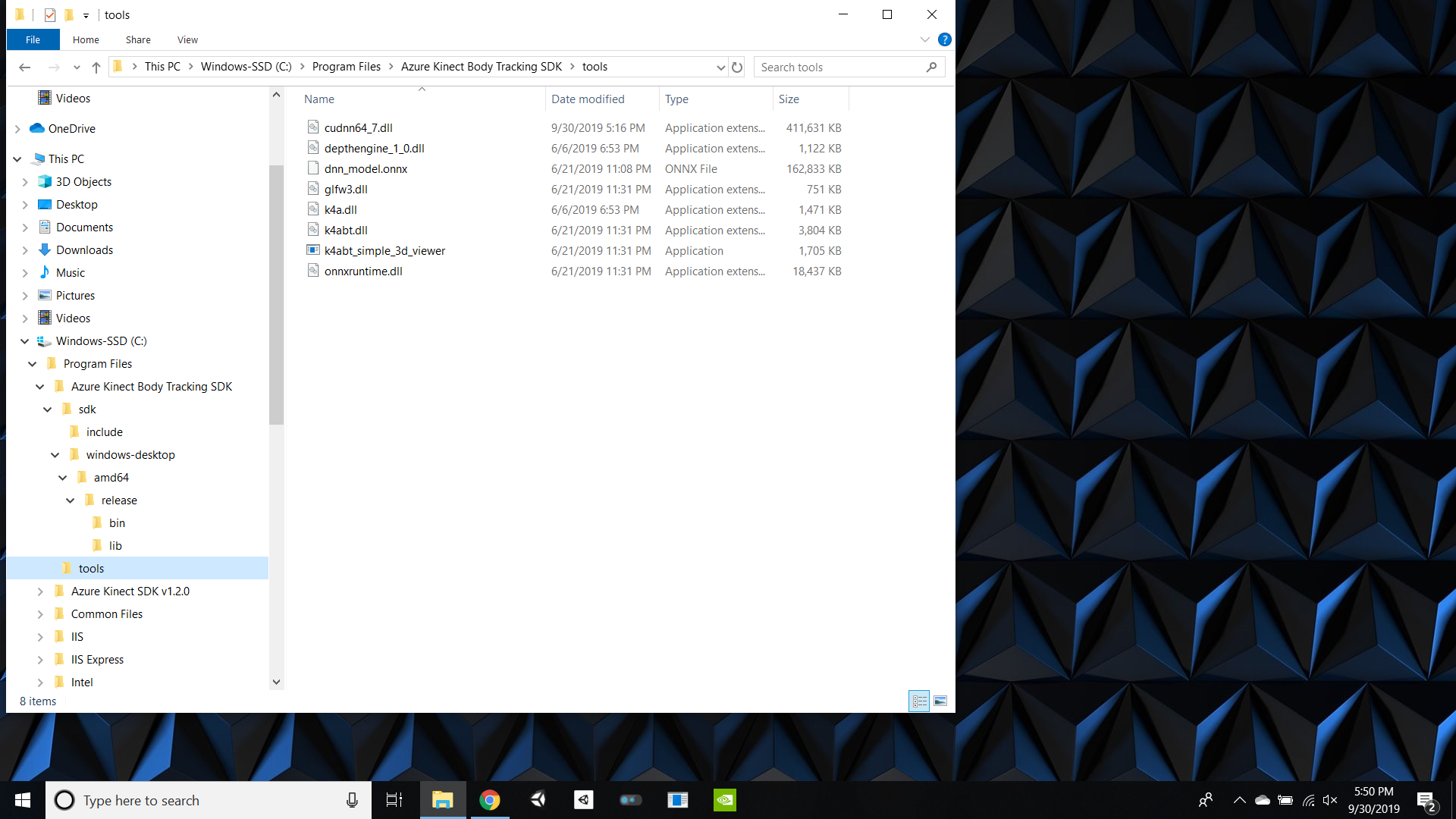
Task: Open Customize Quick Access Toolbar dropdown
Action: tap(86, 15)
